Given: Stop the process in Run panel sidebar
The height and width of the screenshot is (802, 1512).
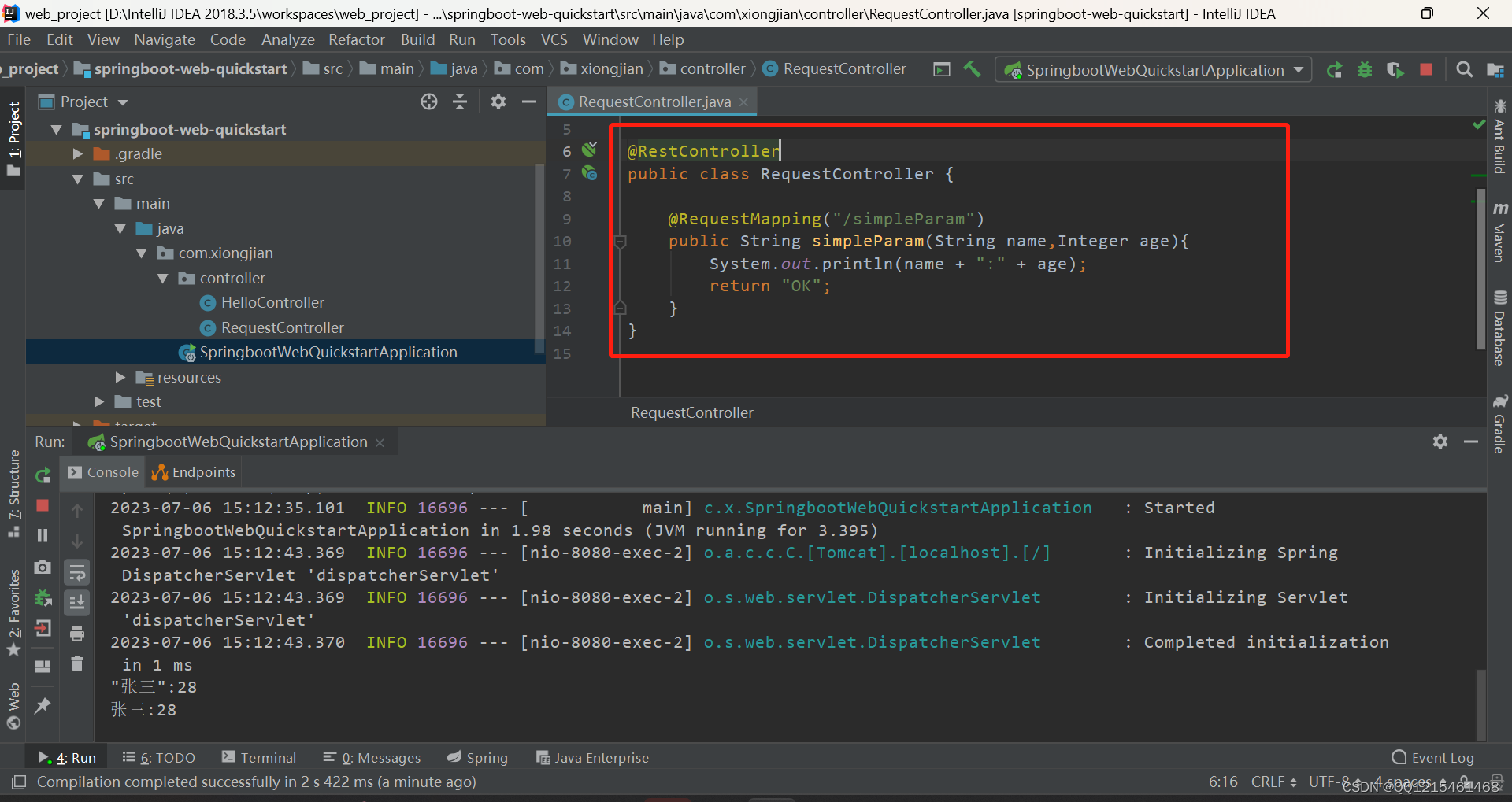Looking at the screenshot, I should [43, 505].
